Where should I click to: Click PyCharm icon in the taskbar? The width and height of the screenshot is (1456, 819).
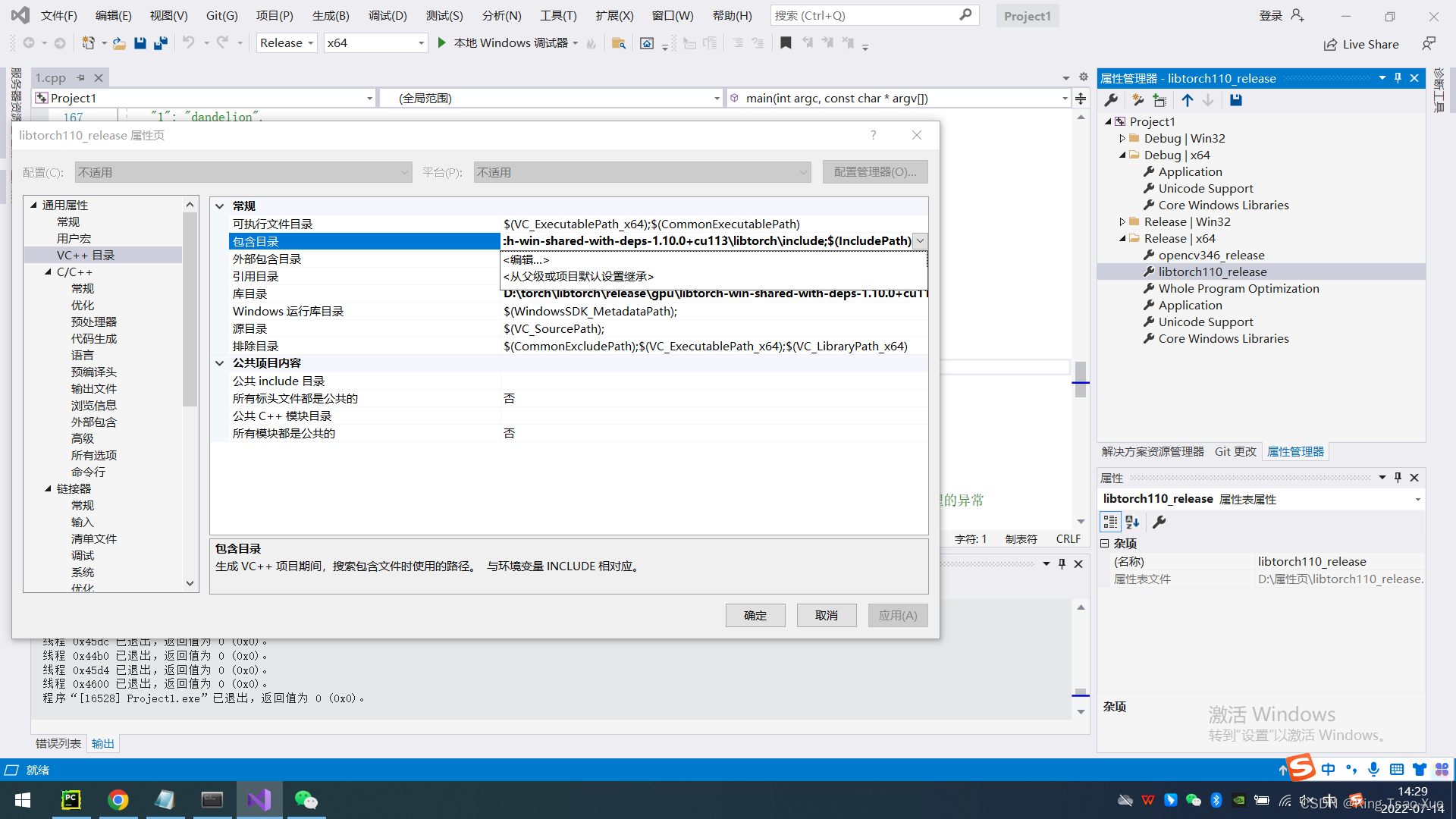click(71, 799)
